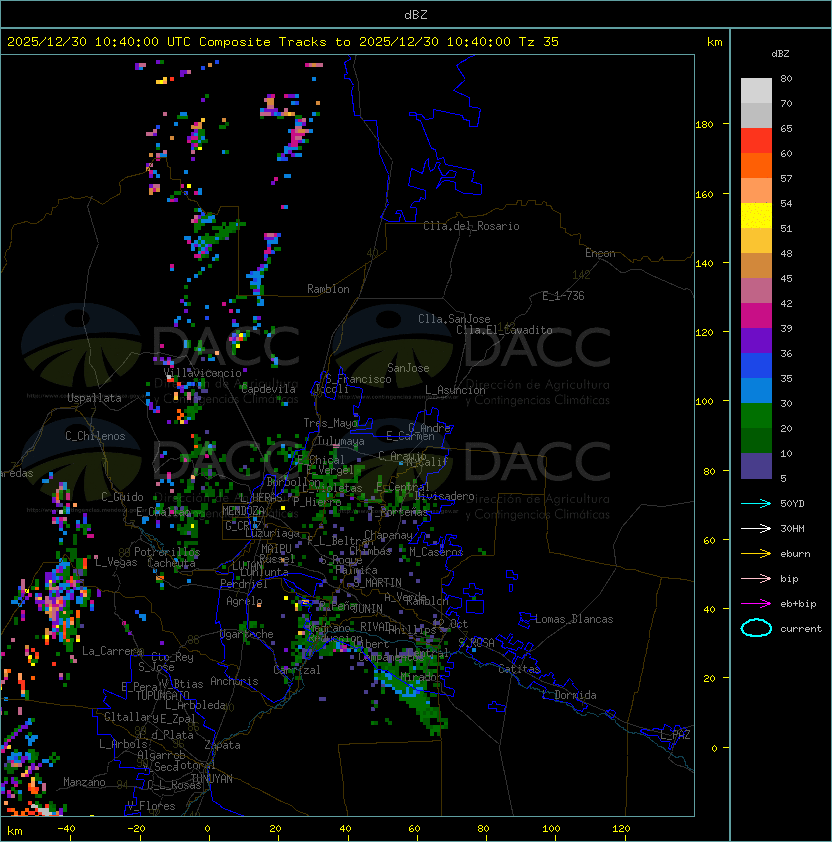
Task: Click the cyan 'current' ellipse legend icon
Action: coord(756,628)
